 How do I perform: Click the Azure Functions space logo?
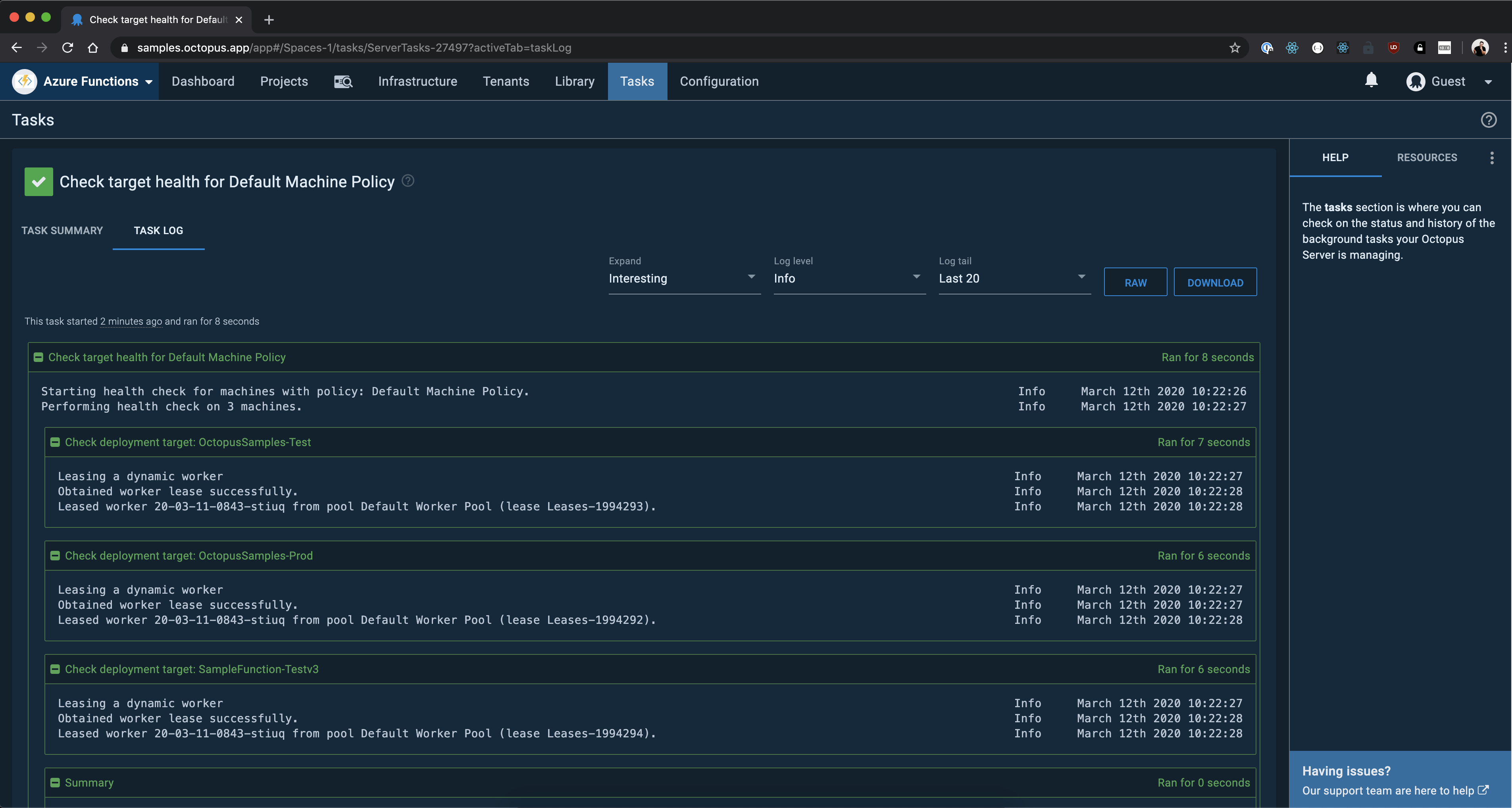pos(25,82)
